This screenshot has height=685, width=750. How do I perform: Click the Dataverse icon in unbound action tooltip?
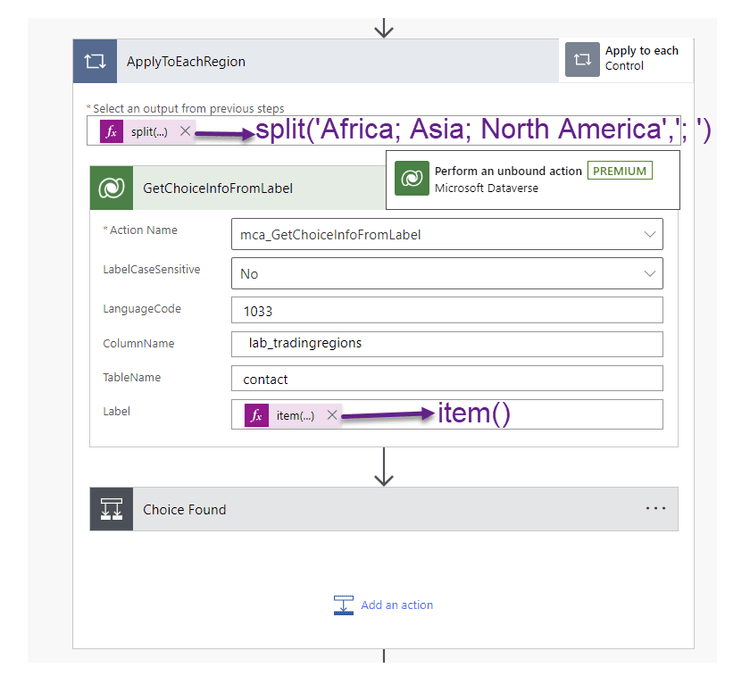tap(412, 178)
